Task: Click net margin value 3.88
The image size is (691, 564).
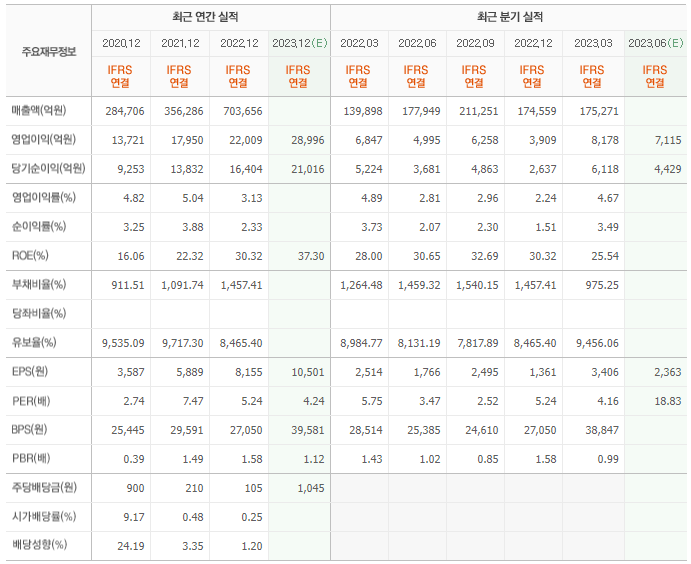Action: coord(193,228)
